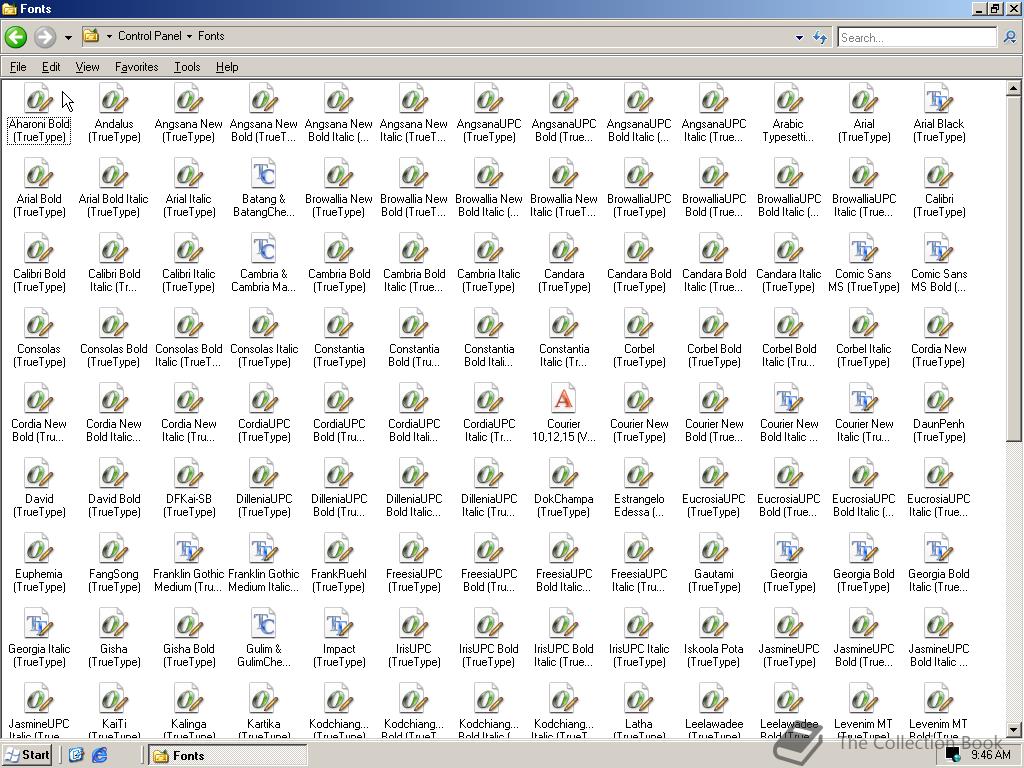Select the Andalus font icon
This screenshot has height=768, width=1024.
pos(114,100)
